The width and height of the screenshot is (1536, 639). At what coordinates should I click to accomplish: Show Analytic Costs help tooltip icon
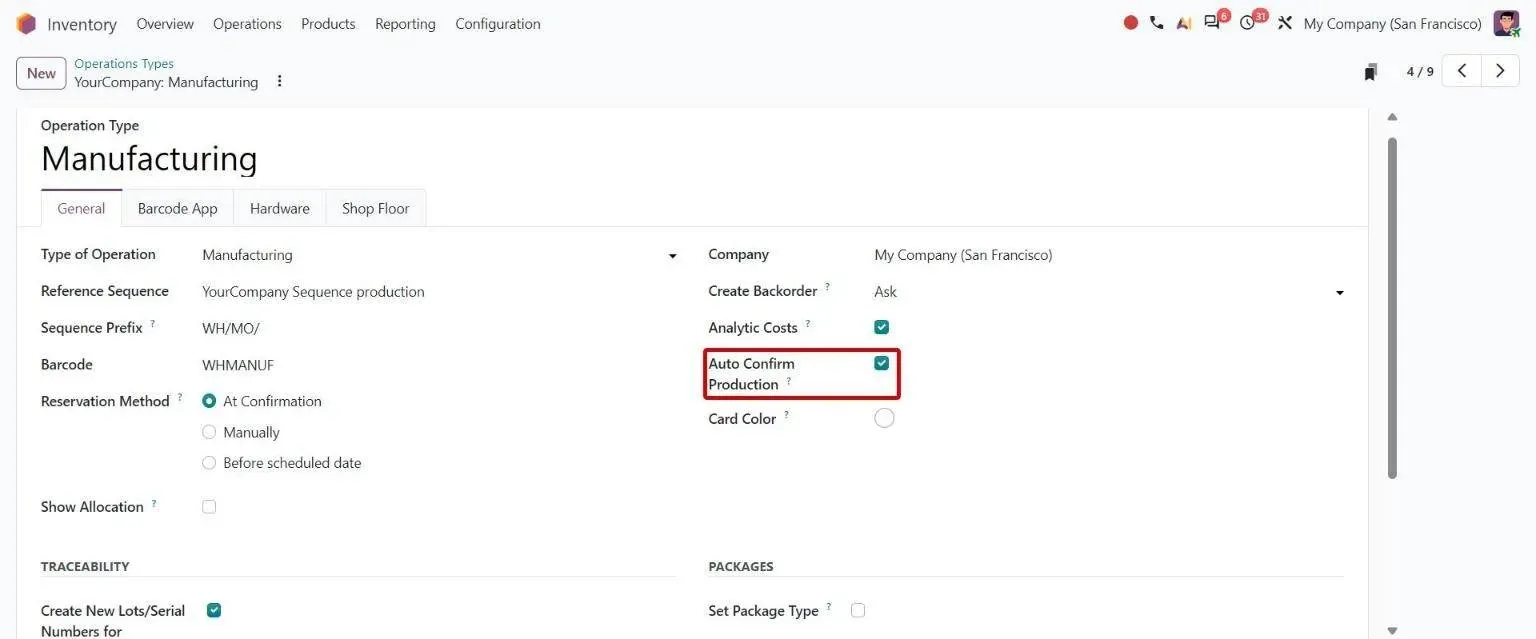[x=808, y=324]
